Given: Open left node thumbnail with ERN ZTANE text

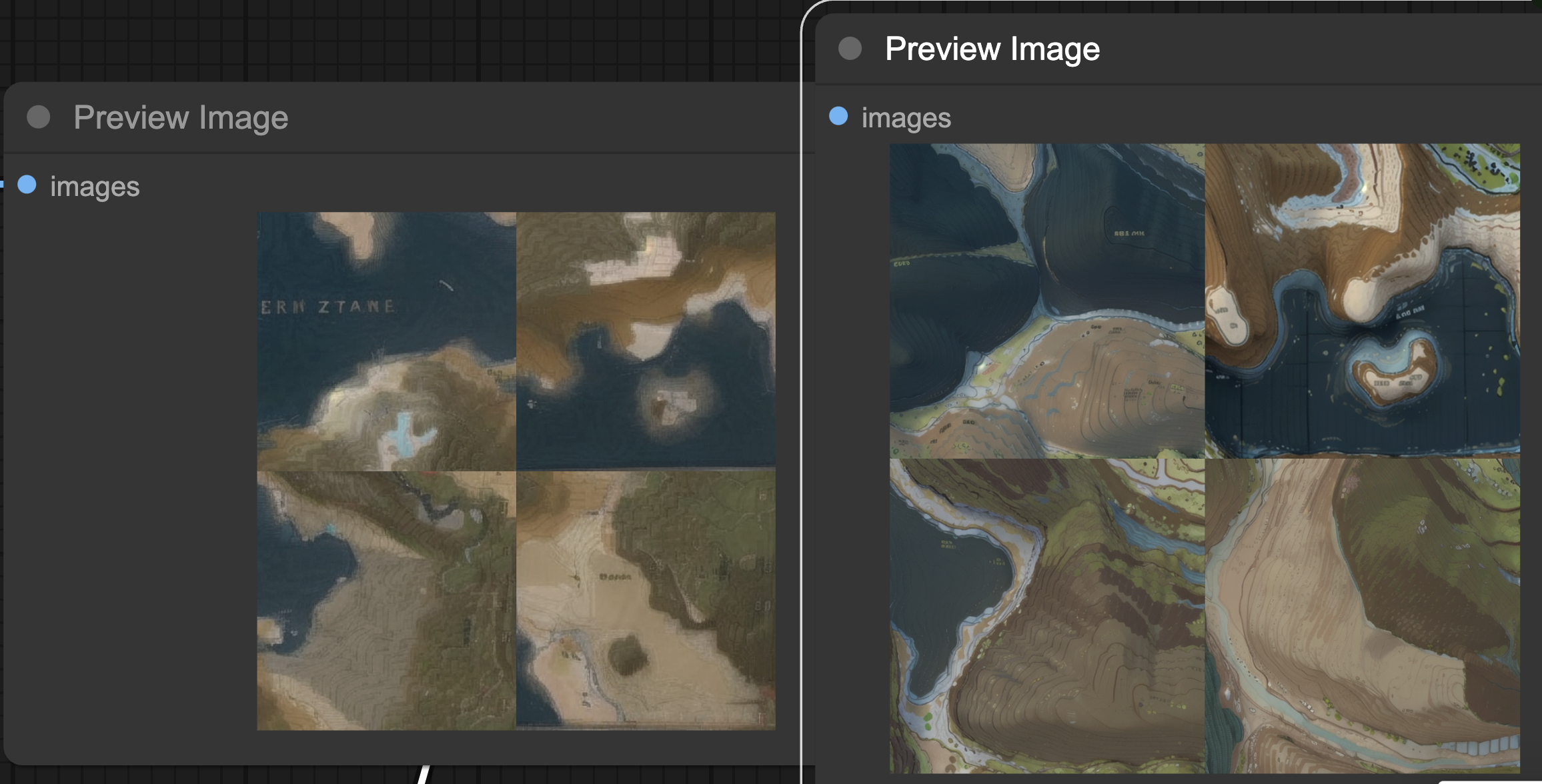Looking at the screenshot, I should click(386, 341).
